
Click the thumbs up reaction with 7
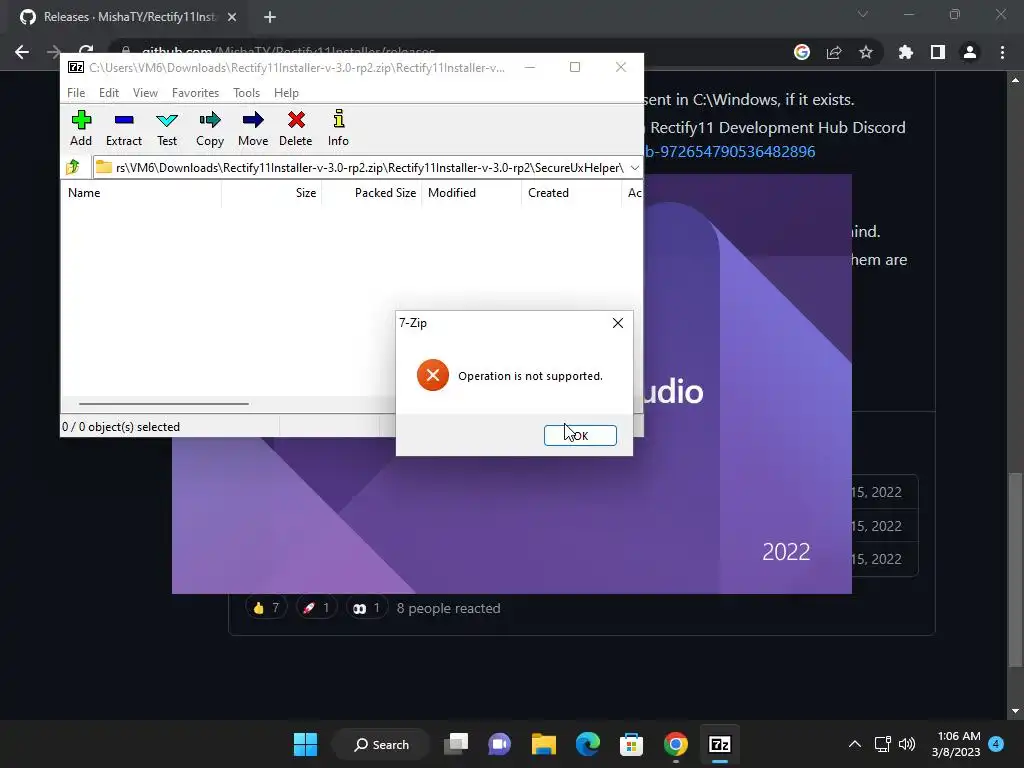coord(266,608)
